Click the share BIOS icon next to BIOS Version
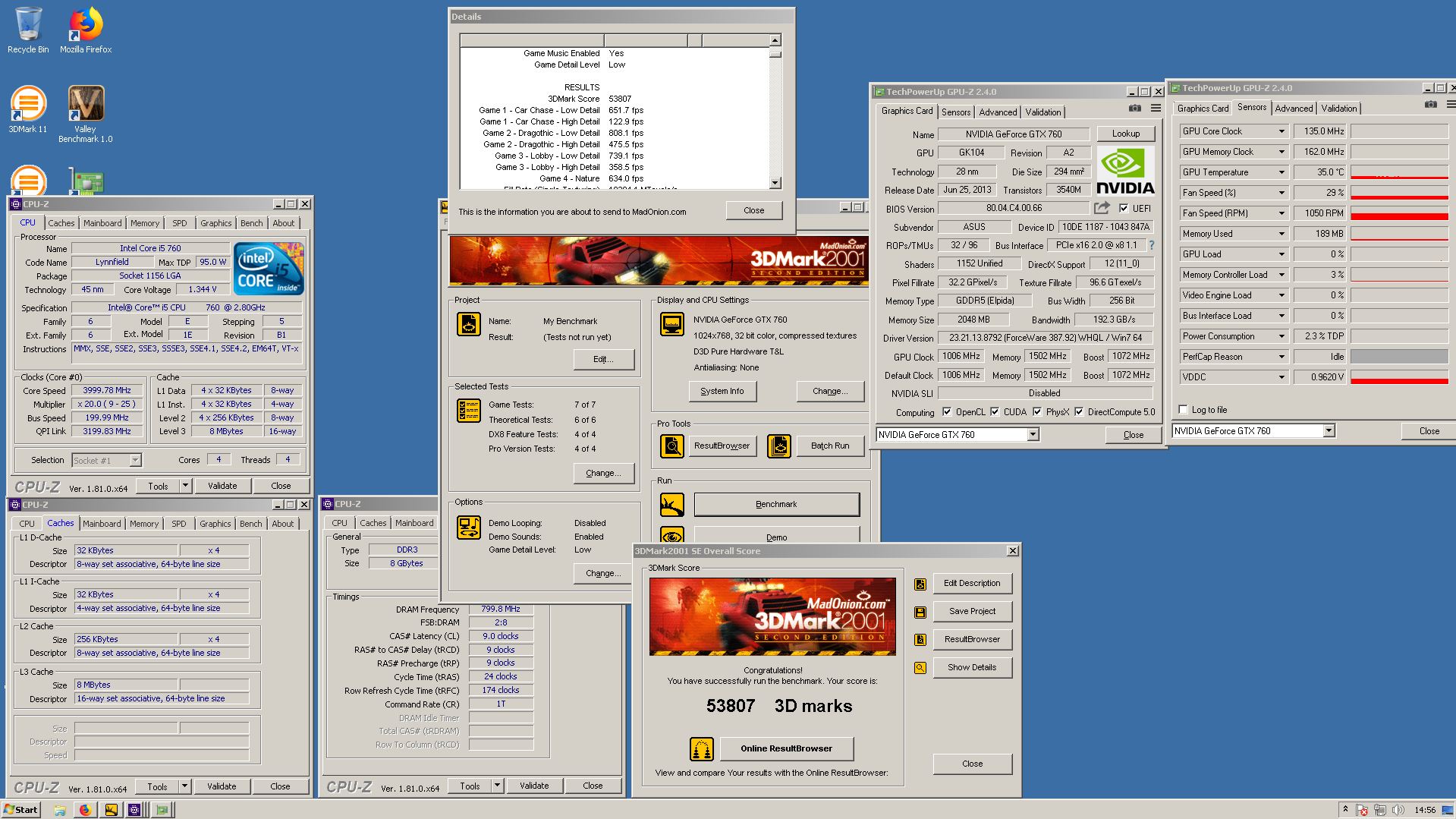The image size is (1456, 819). coord(1102,208)
